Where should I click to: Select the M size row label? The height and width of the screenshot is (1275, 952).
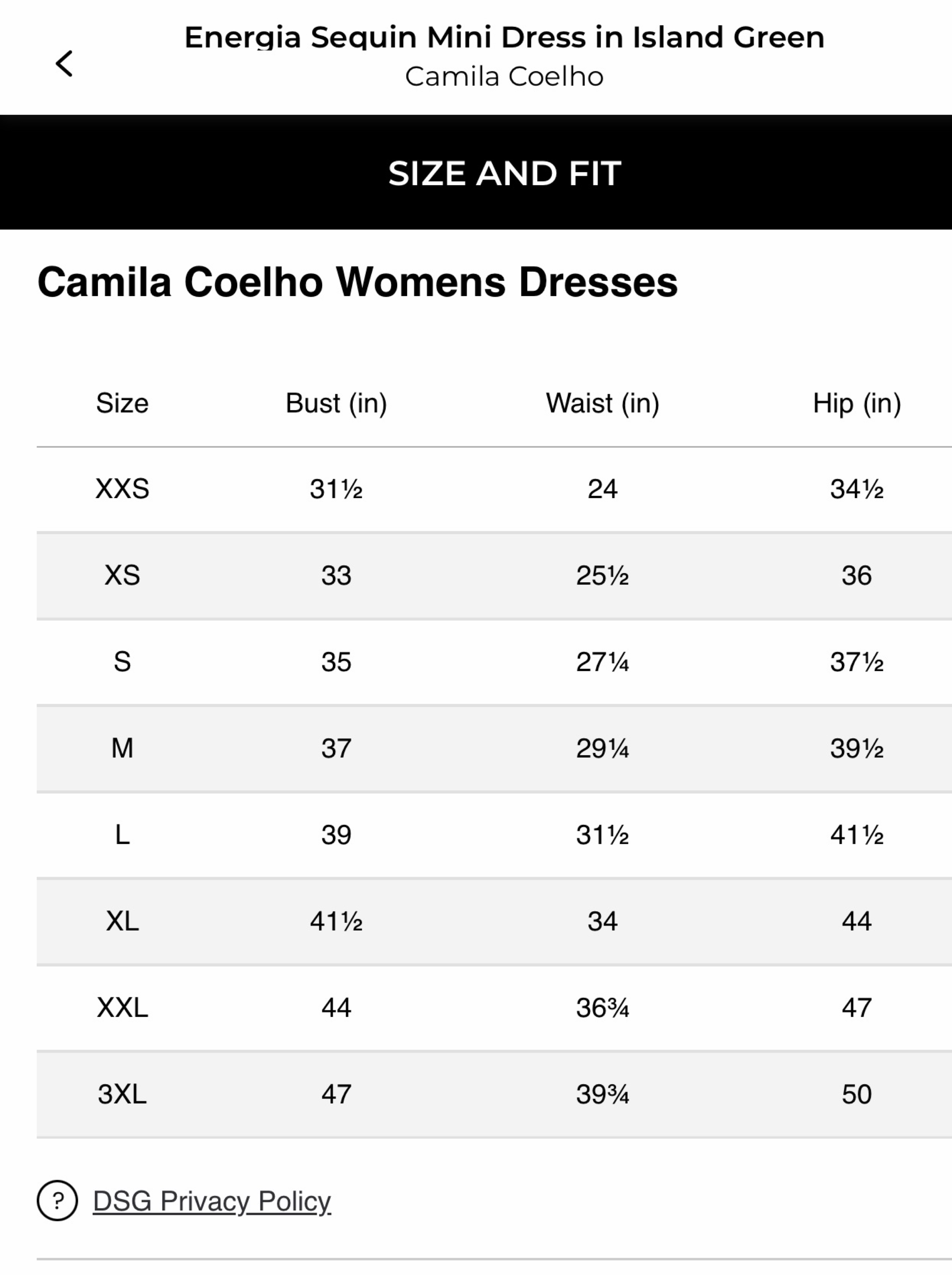122,748
